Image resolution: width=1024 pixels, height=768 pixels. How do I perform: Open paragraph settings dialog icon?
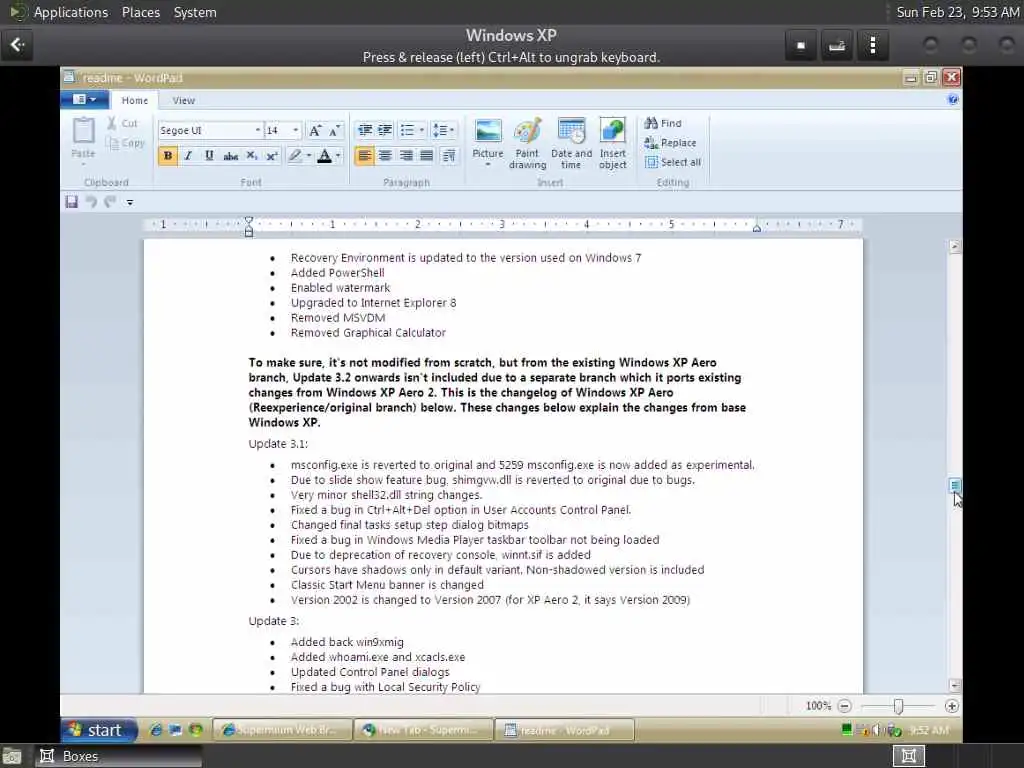449,155
